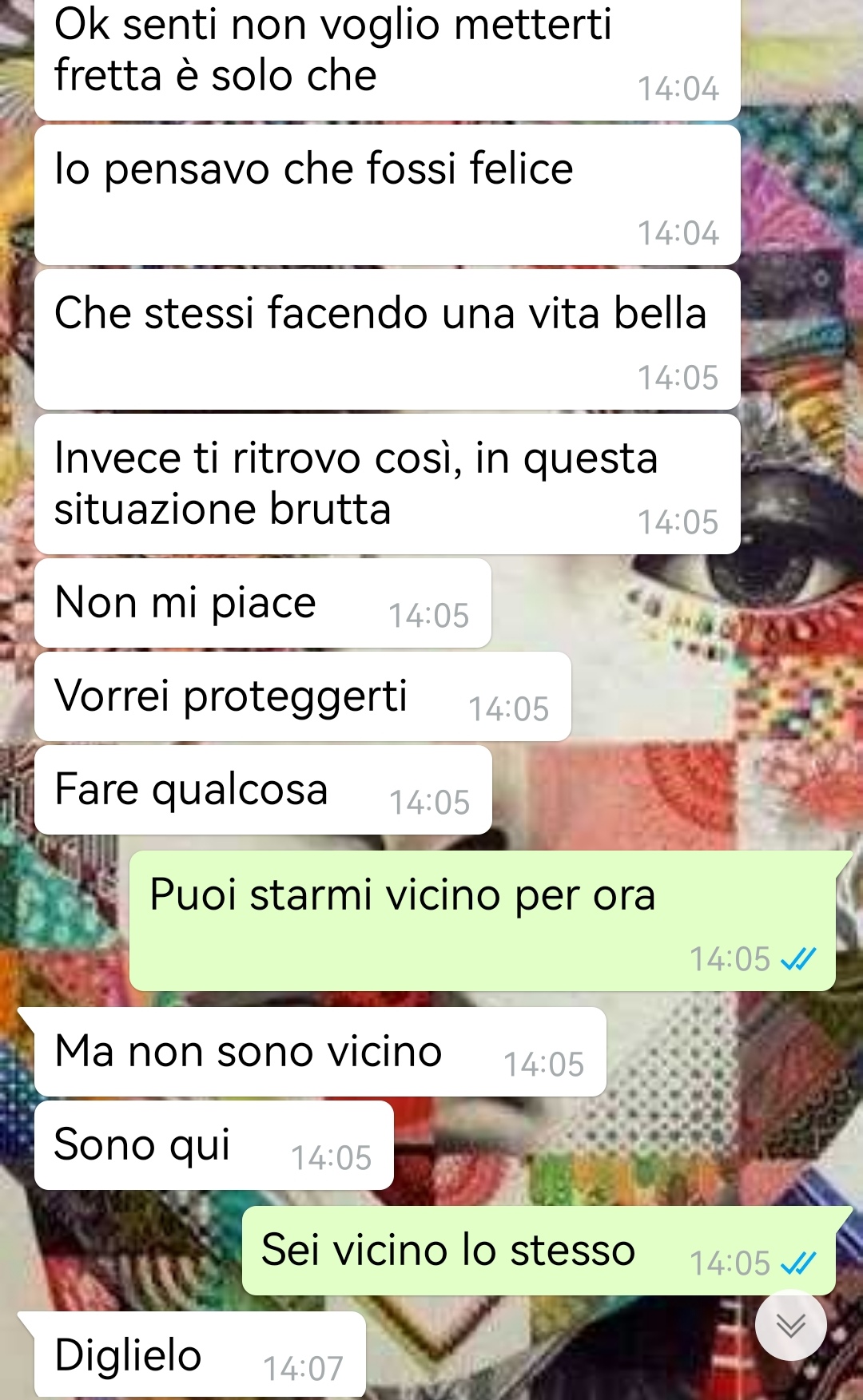Select the 'Sono qui' message bubble
863x1400 pixels.
214,1145
